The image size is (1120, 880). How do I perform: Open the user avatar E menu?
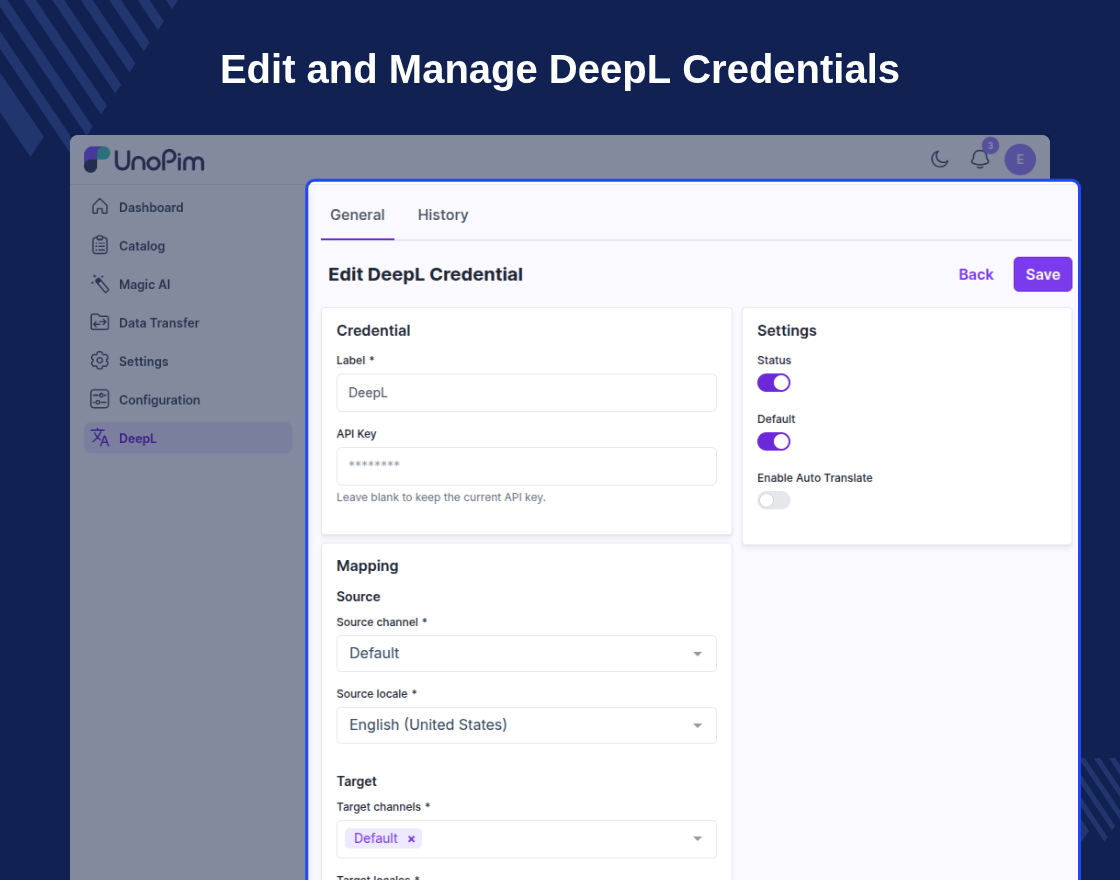[1020, 159]
